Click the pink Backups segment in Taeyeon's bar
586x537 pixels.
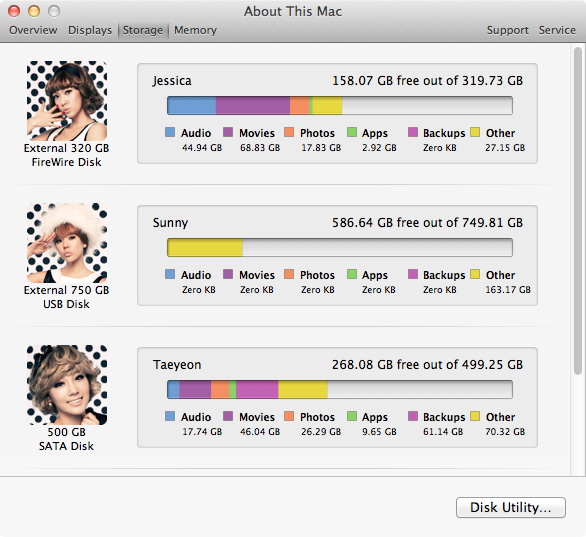(257, 389)
